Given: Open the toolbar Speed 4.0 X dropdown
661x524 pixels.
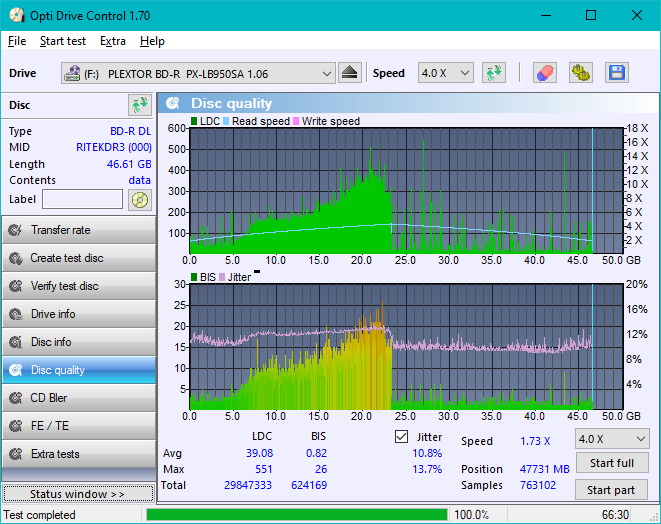Looking at the screenshot, I should click(446, 73).
